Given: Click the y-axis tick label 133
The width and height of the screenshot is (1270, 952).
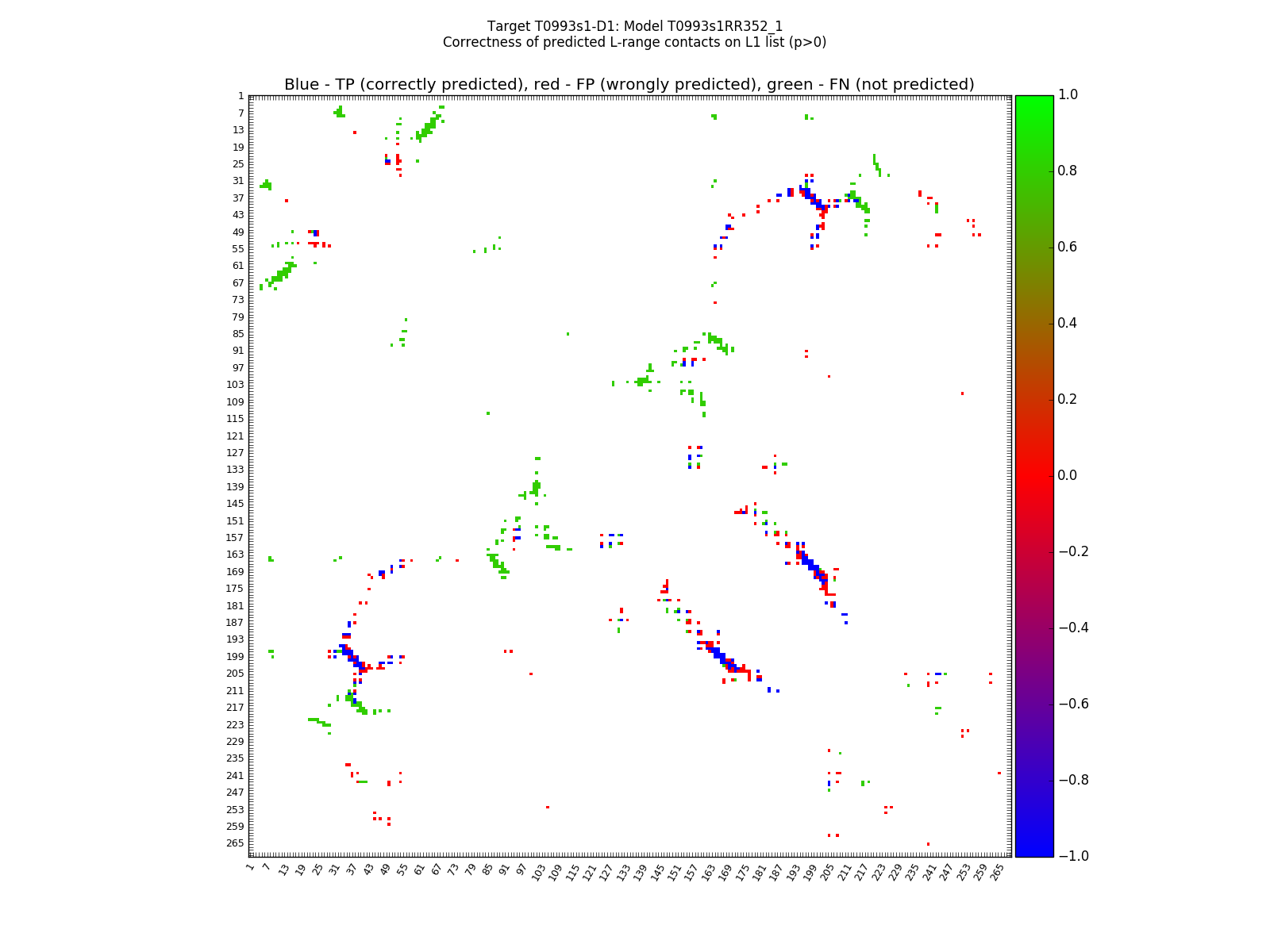Looking at the screenshot, I should [x=235, y=470].
